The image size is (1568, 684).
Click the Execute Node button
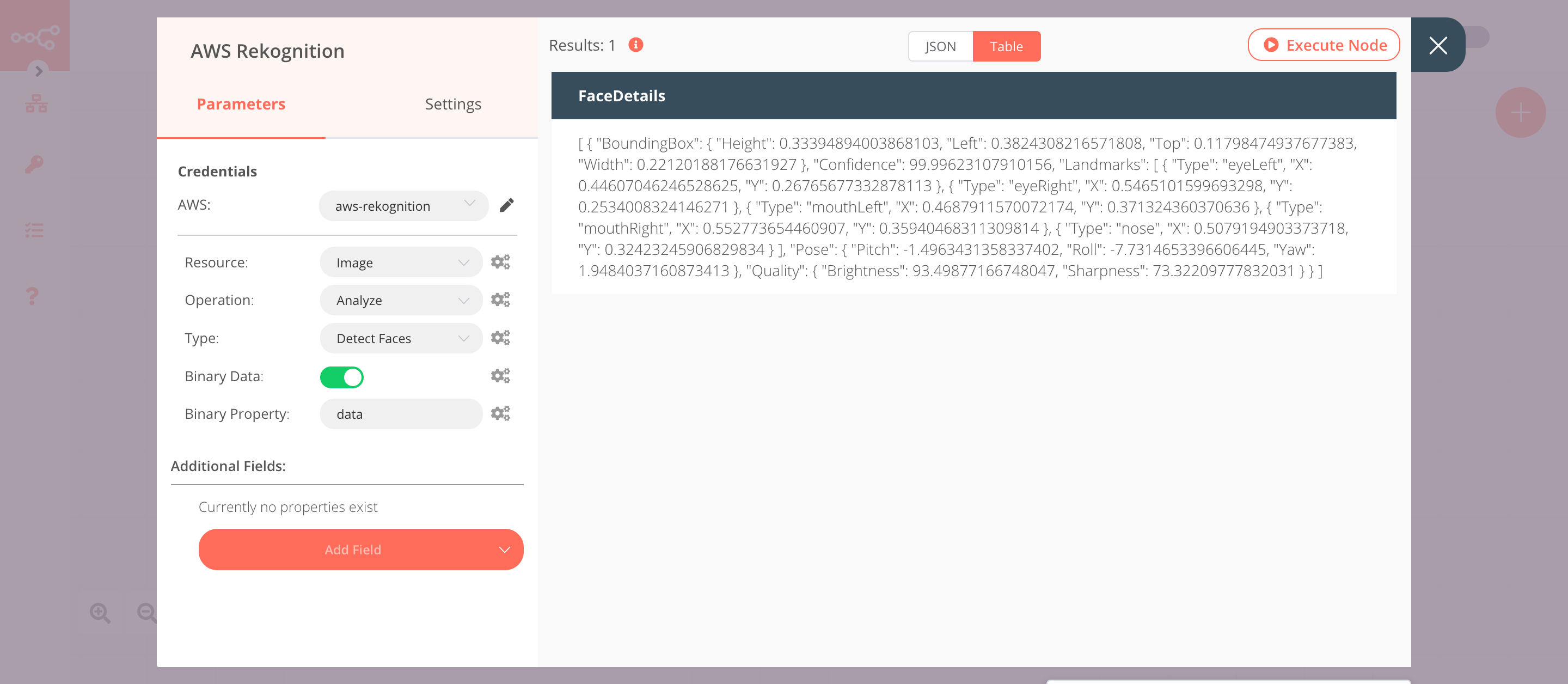[1324, 45]
